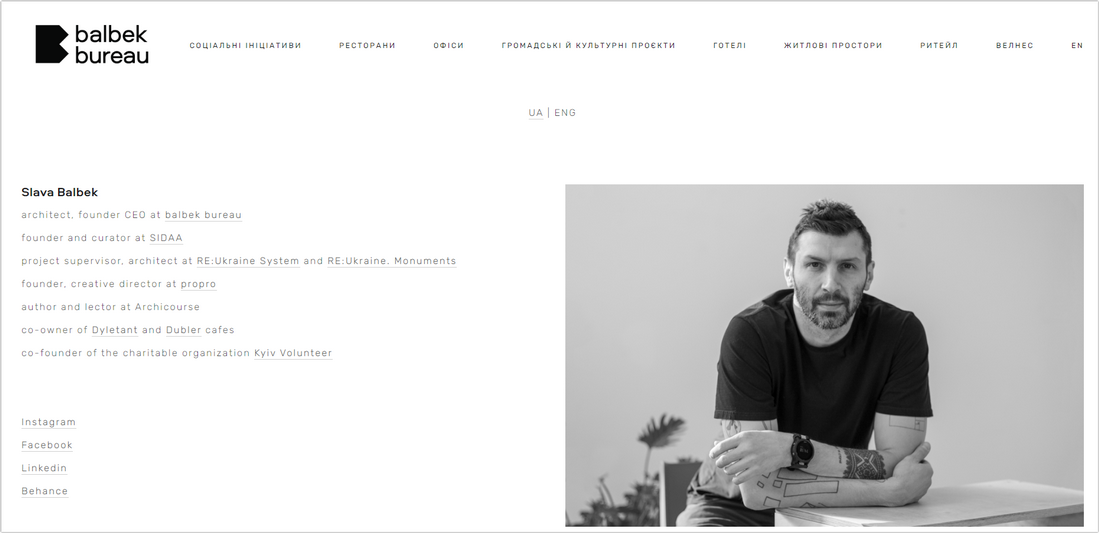Open the propro link
The width and height of the screenshot is (1100, 534).
[199, 284]
